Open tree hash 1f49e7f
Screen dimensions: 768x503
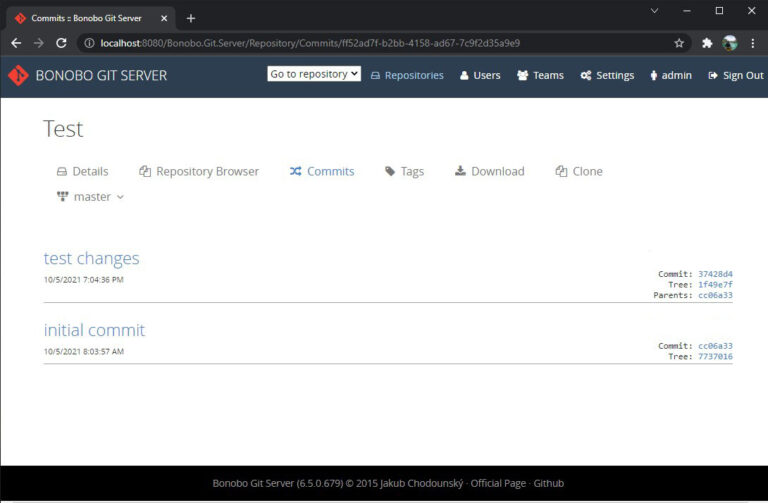(x=715, y=285)
